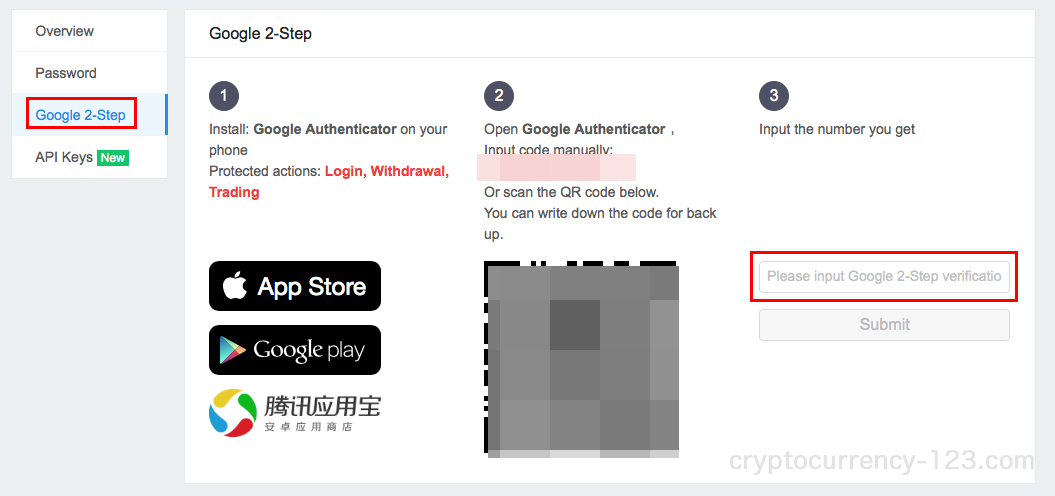
Task: Focus the Google 2-Step verification input field
Action: (x=884, y=277)
